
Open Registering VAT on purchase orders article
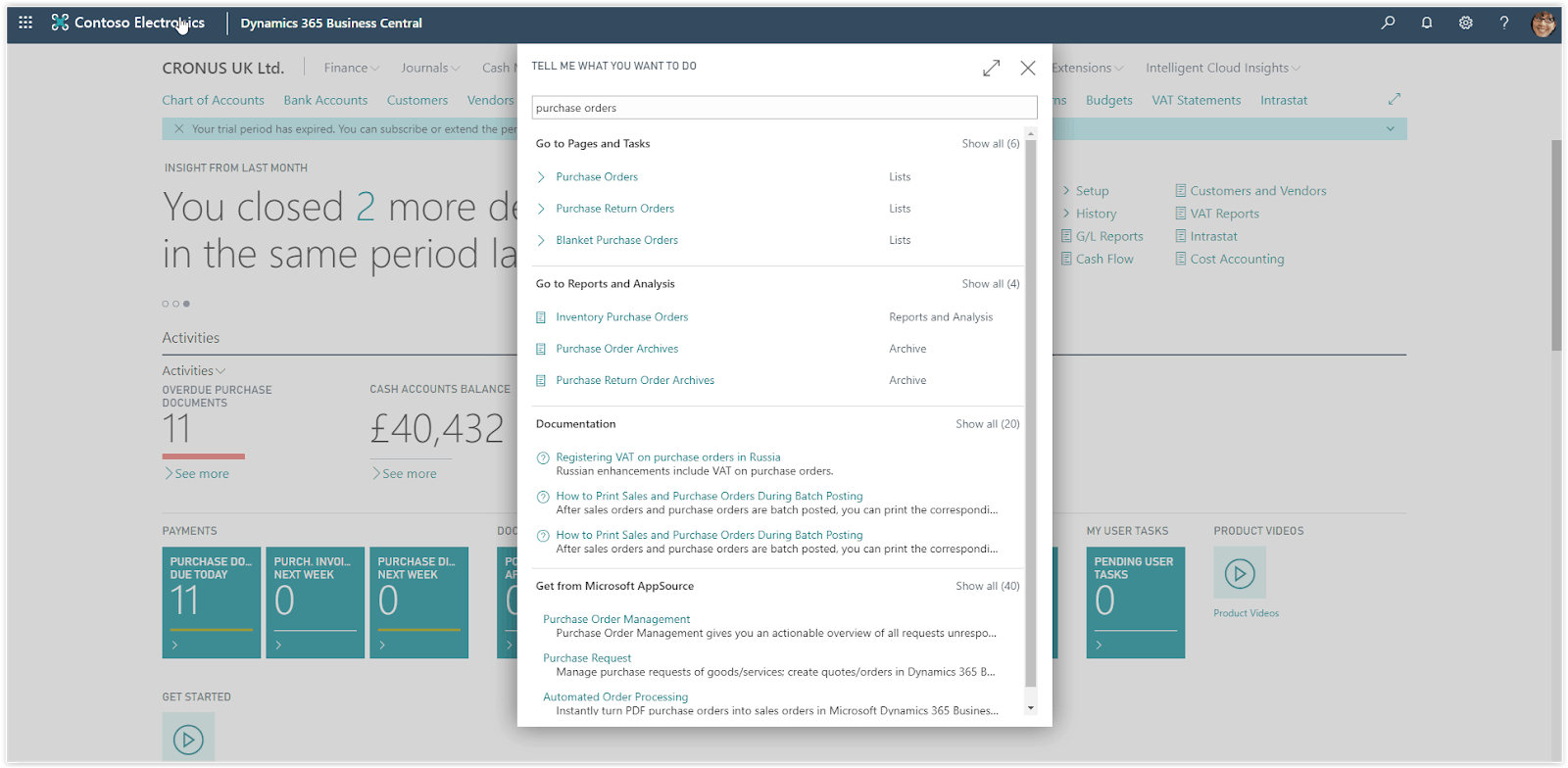pos(668,457)
